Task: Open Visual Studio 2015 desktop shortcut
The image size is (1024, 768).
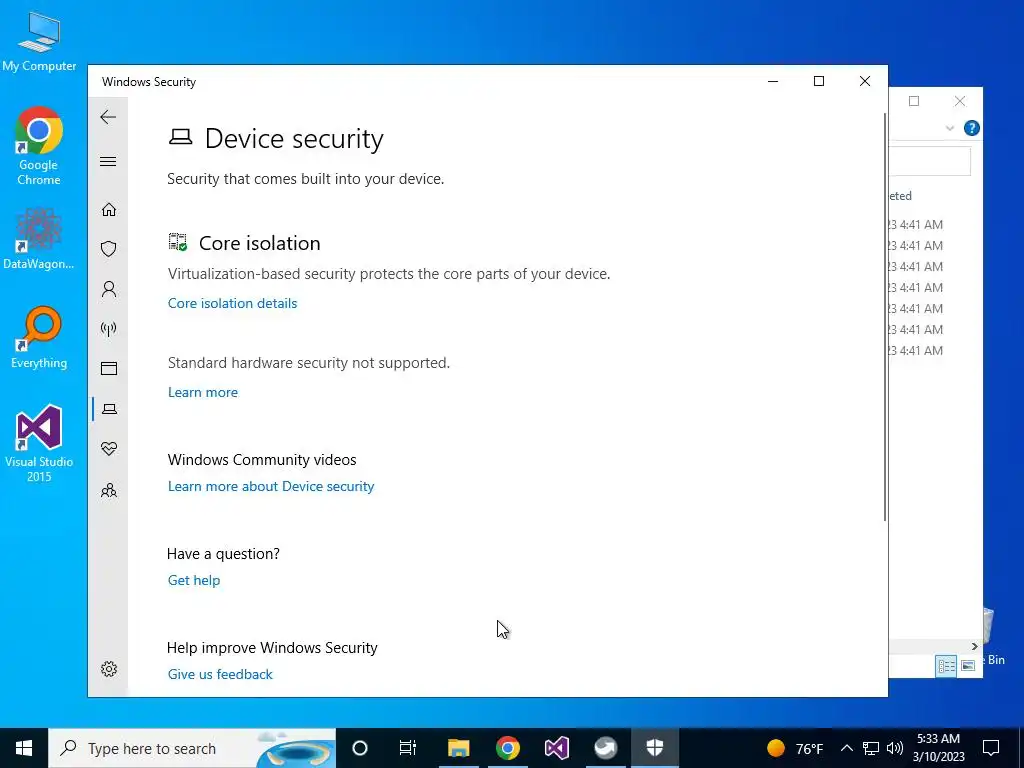Action: pyautogui.click(x=39, y=444)
